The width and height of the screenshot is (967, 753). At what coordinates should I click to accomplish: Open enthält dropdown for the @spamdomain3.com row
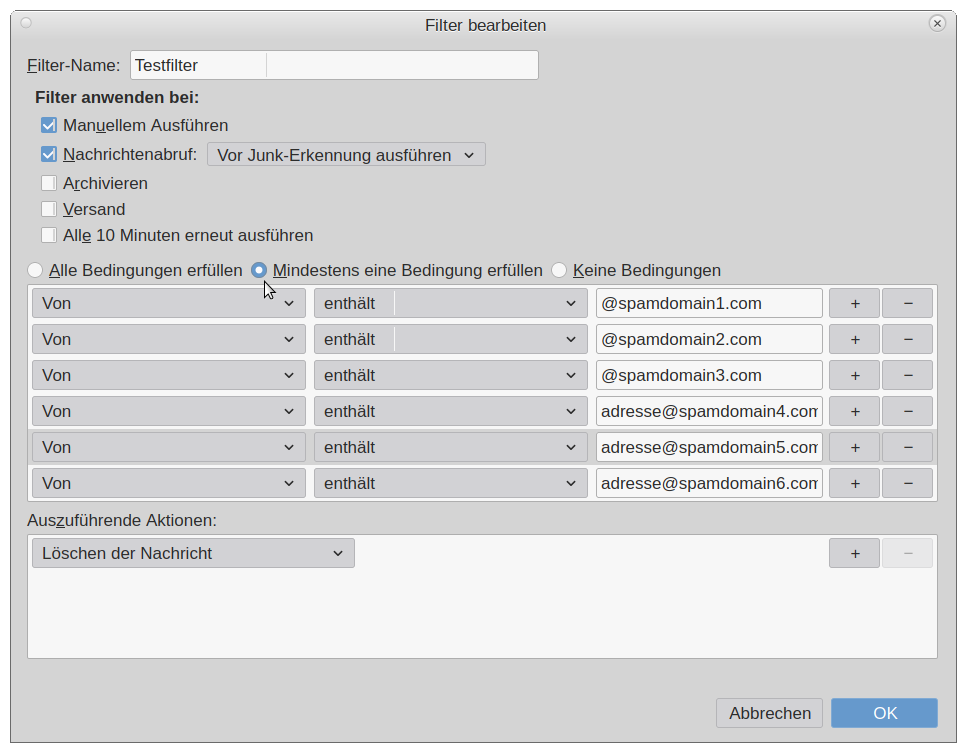click(x=450, y=375)
